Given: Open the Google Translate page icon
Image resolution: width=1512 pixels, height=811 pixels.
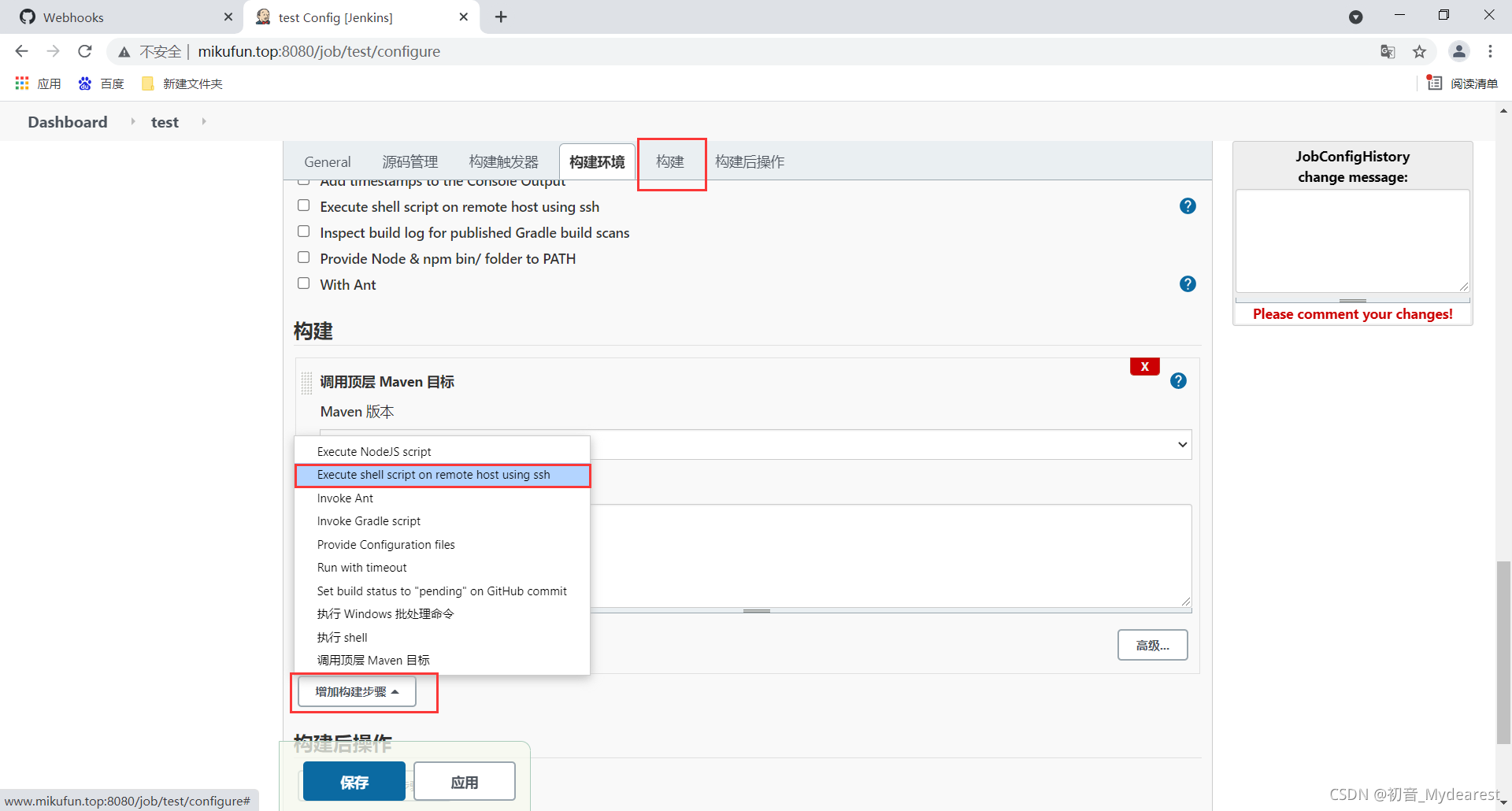Looking at the screenshot, I should point(1388,51).
